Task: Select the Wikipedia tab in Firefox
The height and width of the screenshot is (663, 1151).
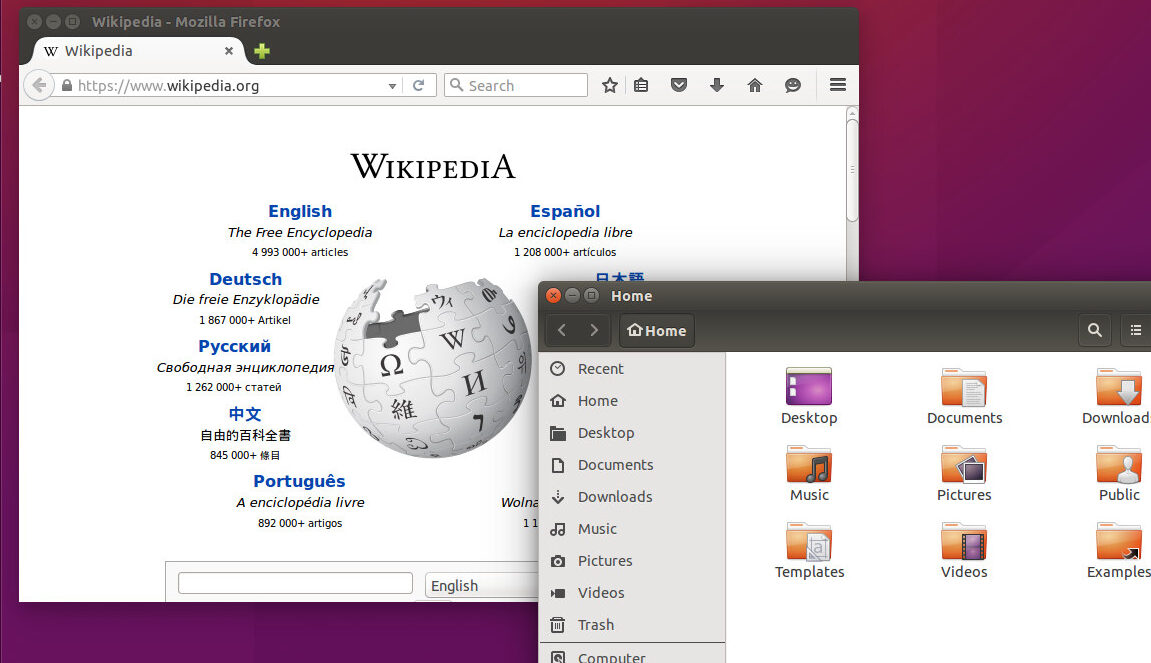Action: click(x=139, y=51)
